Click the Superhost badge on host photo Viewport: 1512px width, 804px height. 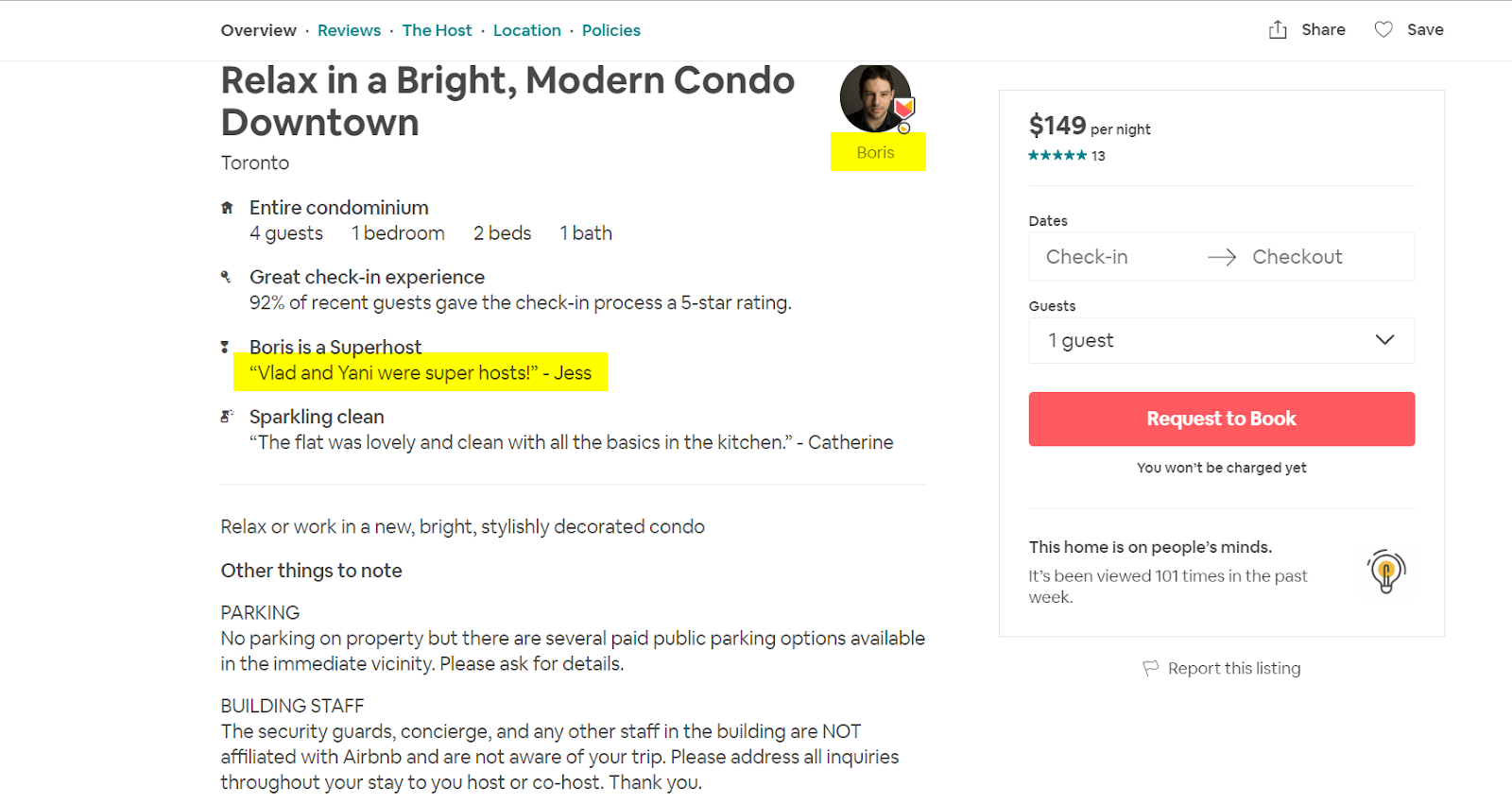904,108
